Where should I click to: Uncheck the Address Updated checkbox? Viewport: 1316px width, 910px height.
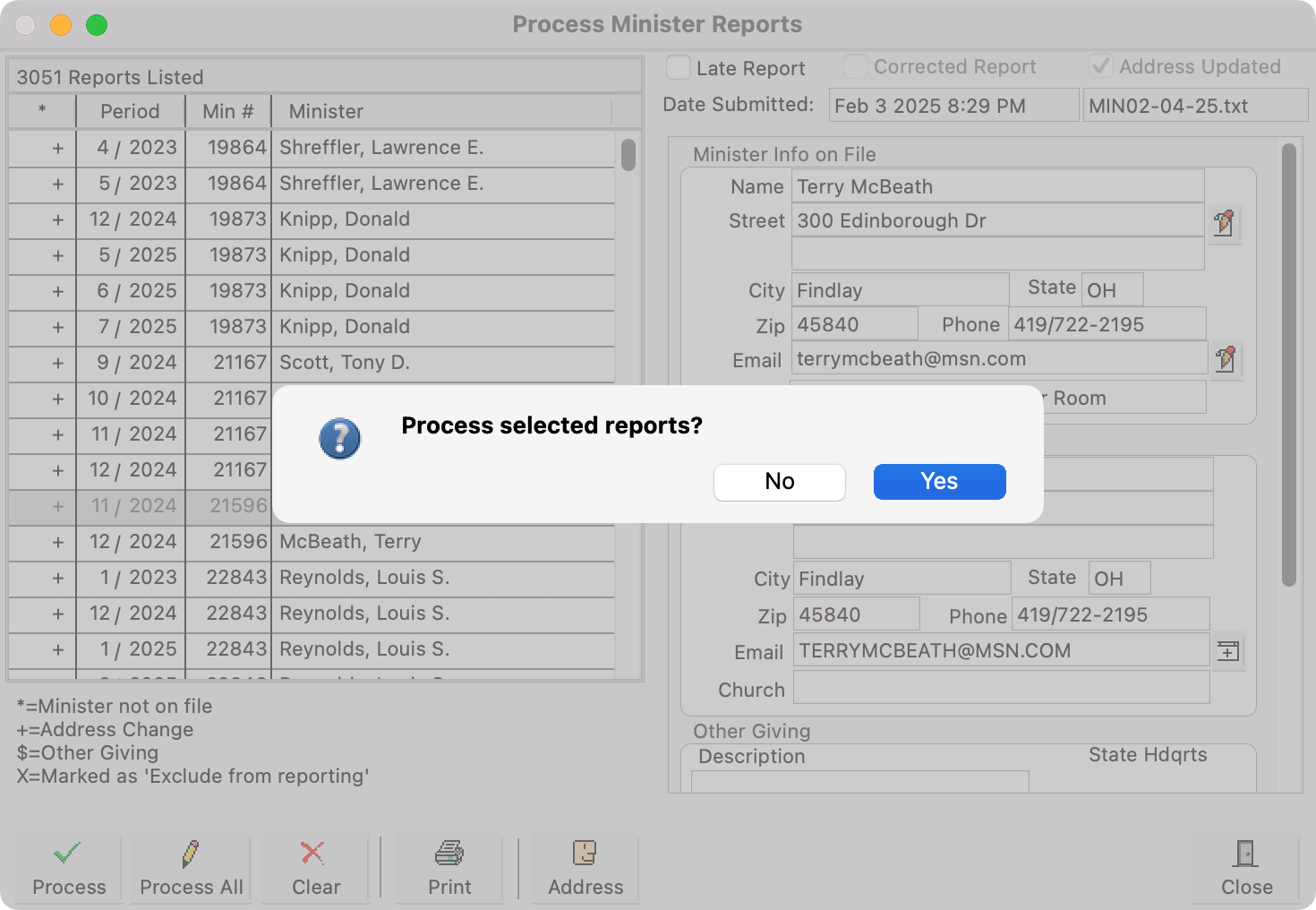coord(1099,65)
